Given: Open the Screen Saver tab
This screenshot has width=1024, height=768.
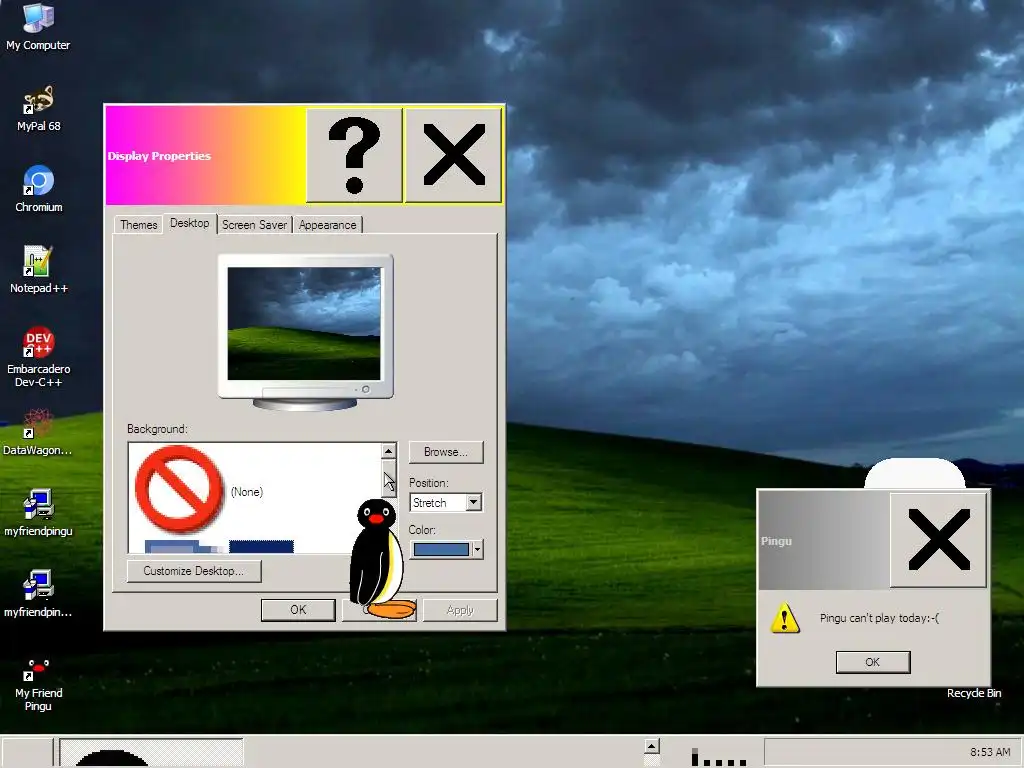Looking at the screenshot, I should click(x=254, y=225).
